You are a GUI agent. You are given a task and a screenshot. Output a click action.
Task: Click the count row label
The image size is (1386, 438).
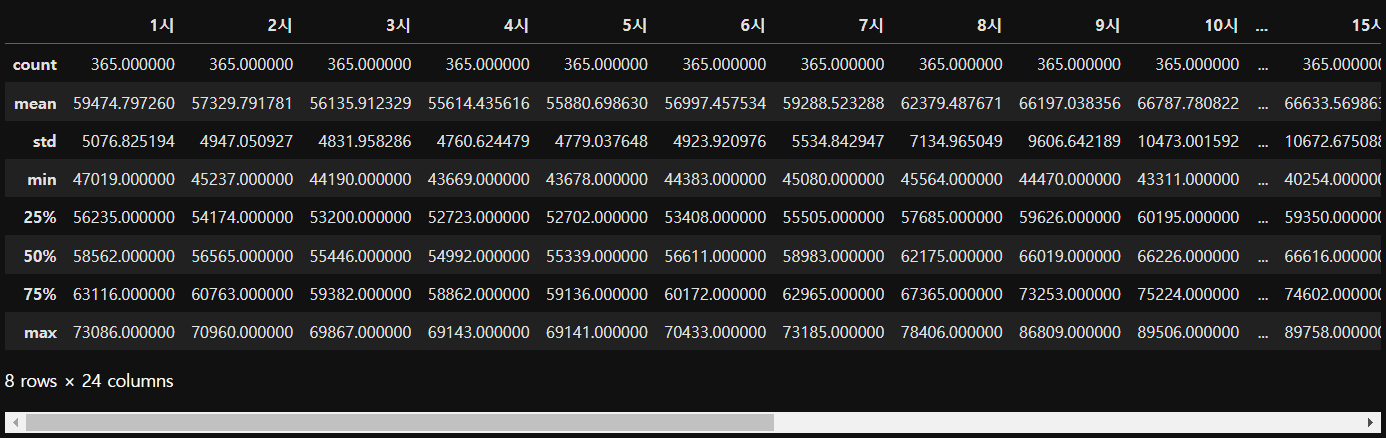(x=35, y=65)
